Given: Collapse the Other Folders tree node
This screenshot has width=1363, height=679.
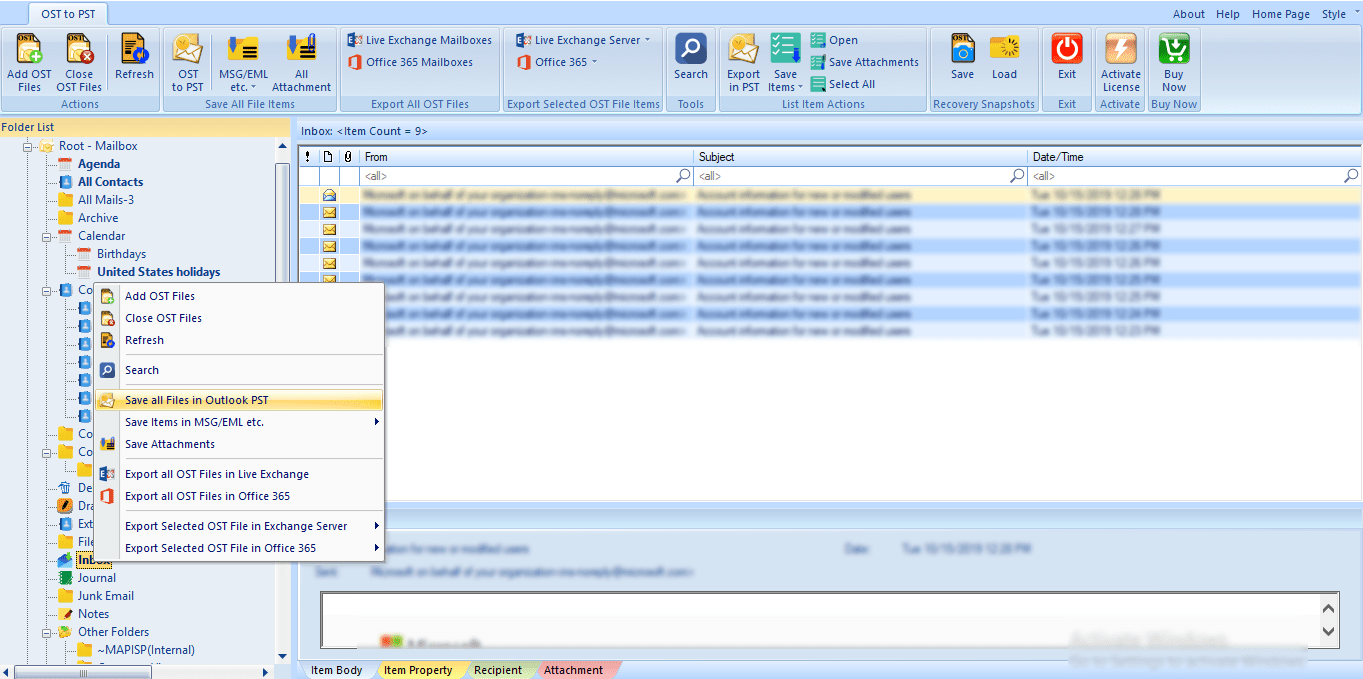Looking at the screenshot, I should (x=47, y=633).
